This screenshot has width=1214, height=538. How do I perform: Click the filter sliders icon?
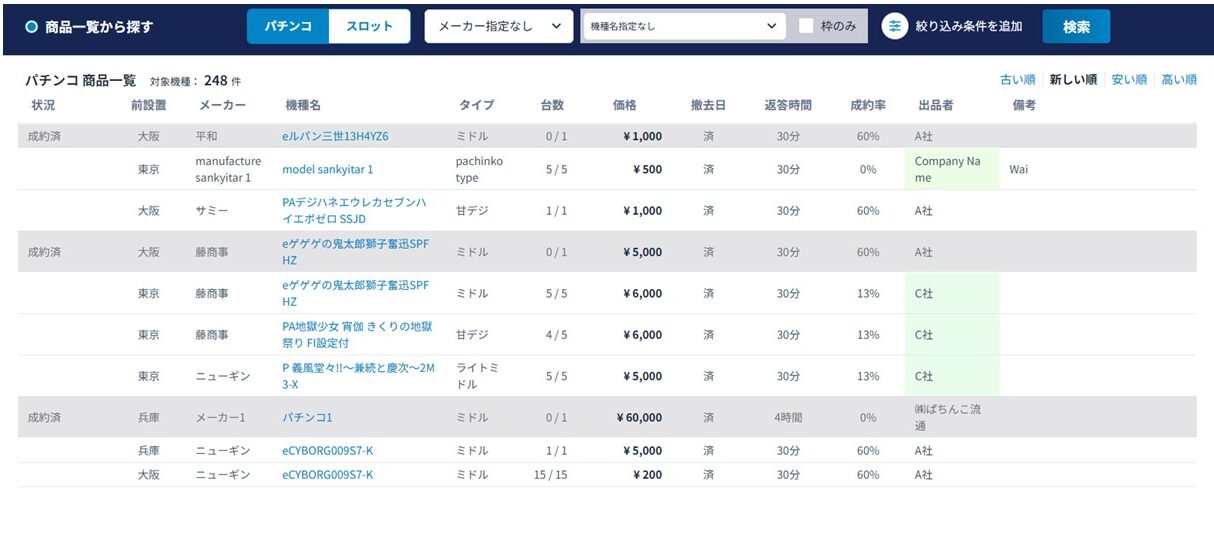tap(894, 27)
